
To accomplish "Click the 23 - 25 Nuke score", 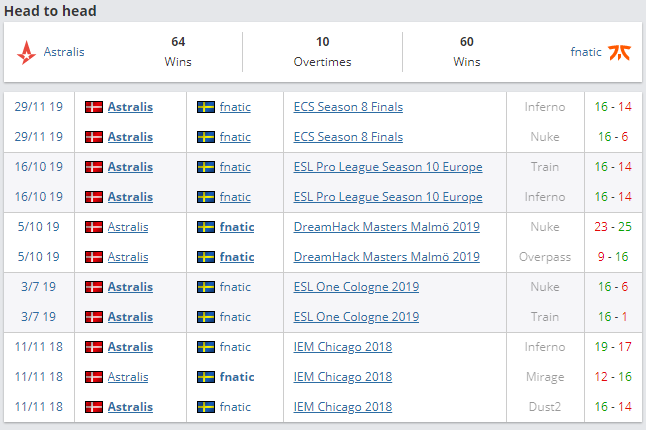I will (x=614, y=226).
